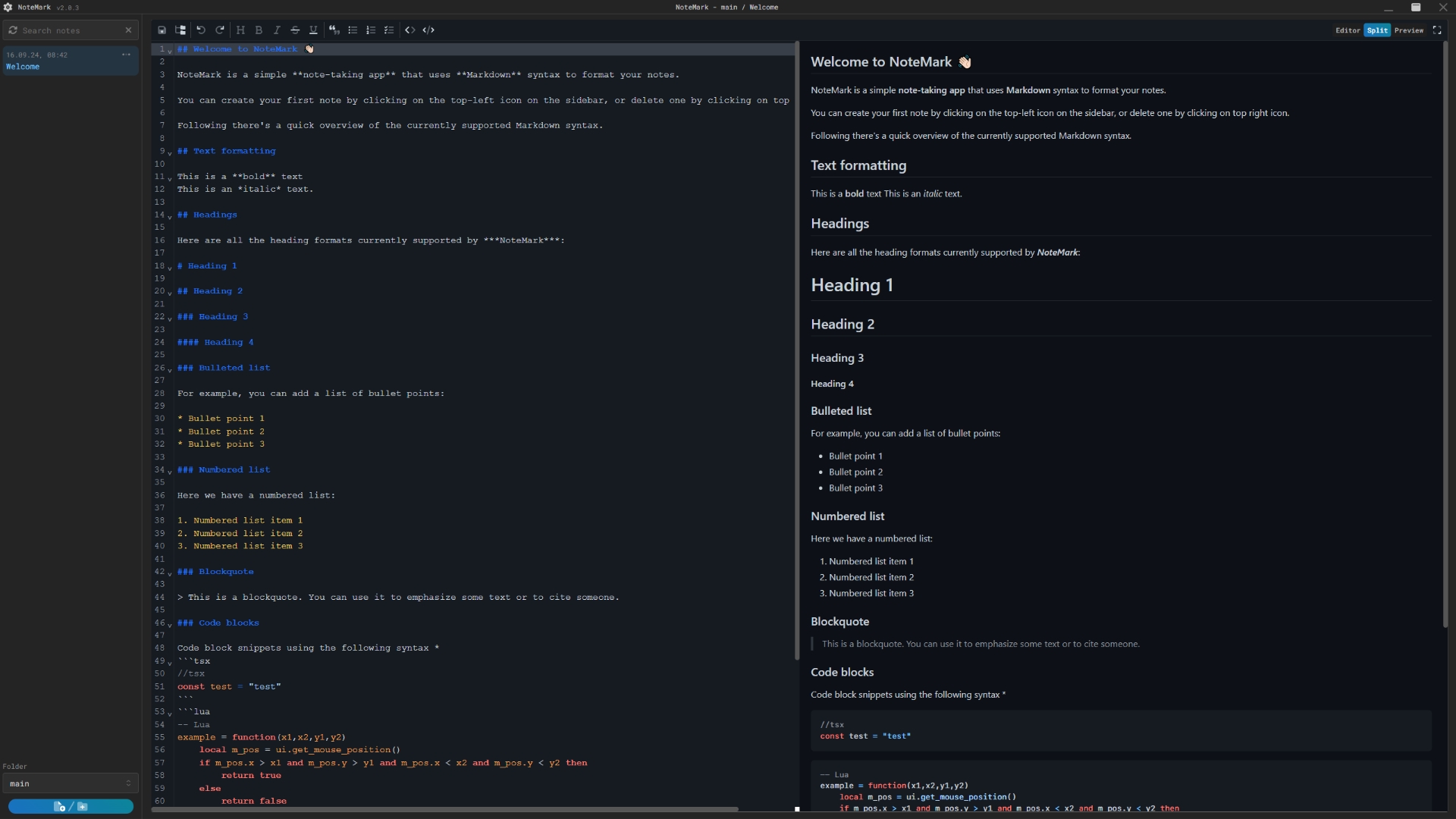This screenshot has height=819, width=1456.
Task: Click 'Bullet point 3' in the preview pane
Action: [855, 488]
